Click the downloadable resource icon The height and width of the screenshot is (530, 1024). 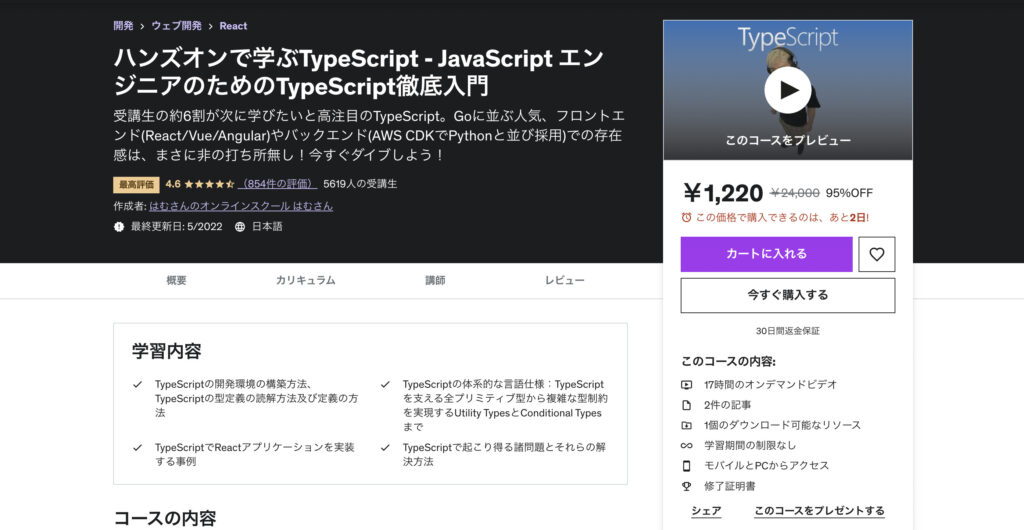click(x=686, y=425)
